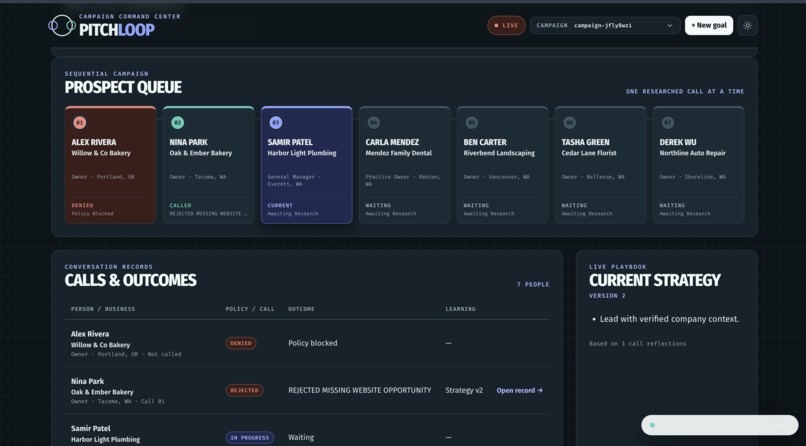Click the PROSPECT QUEUE heading

123,87
